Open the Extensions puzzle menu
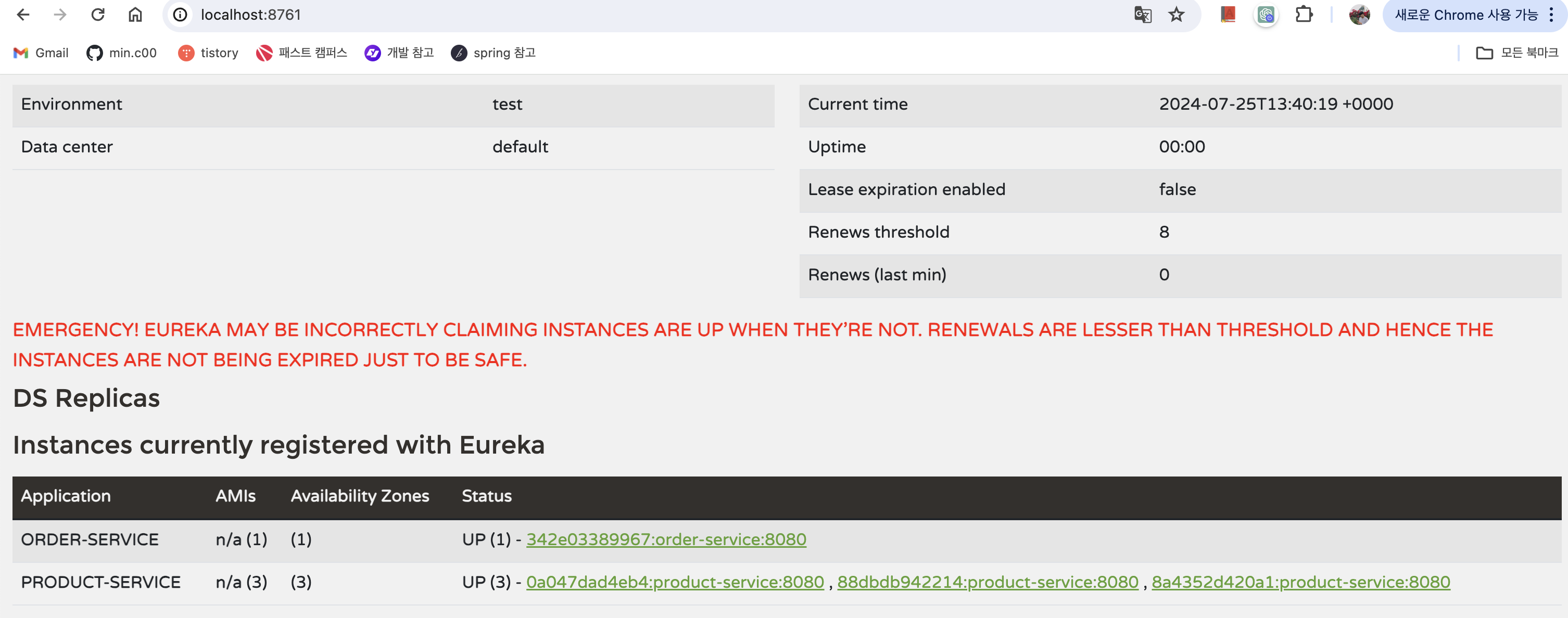 point(1304,15)
